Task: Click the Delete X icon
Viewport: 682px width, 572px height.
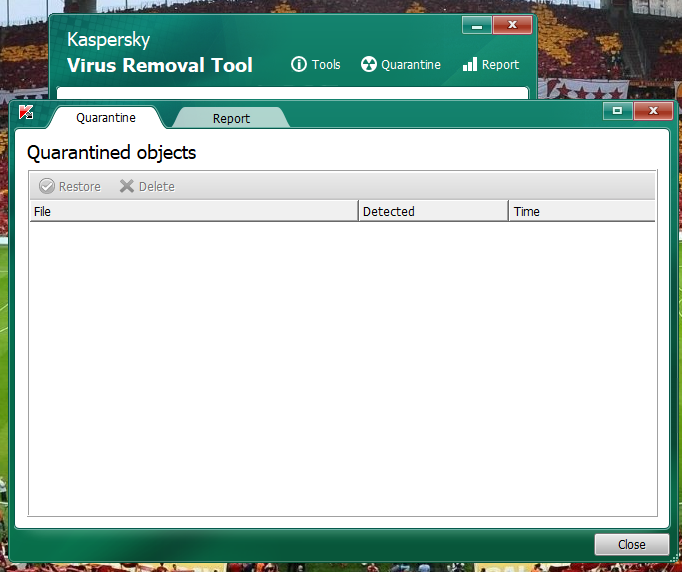Action: [x=127, y=186]
